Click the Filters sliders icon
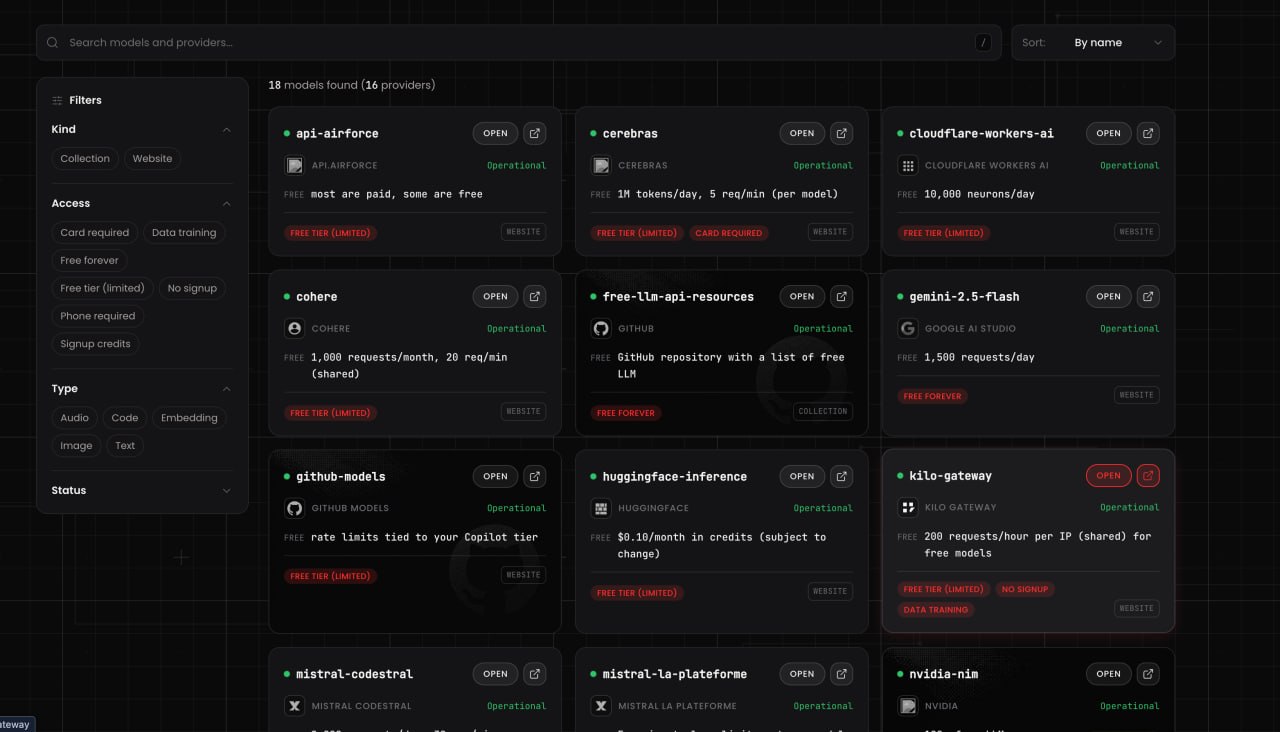Image resolution: width=1280 pixels, height=732 pixels. (57, 100)
